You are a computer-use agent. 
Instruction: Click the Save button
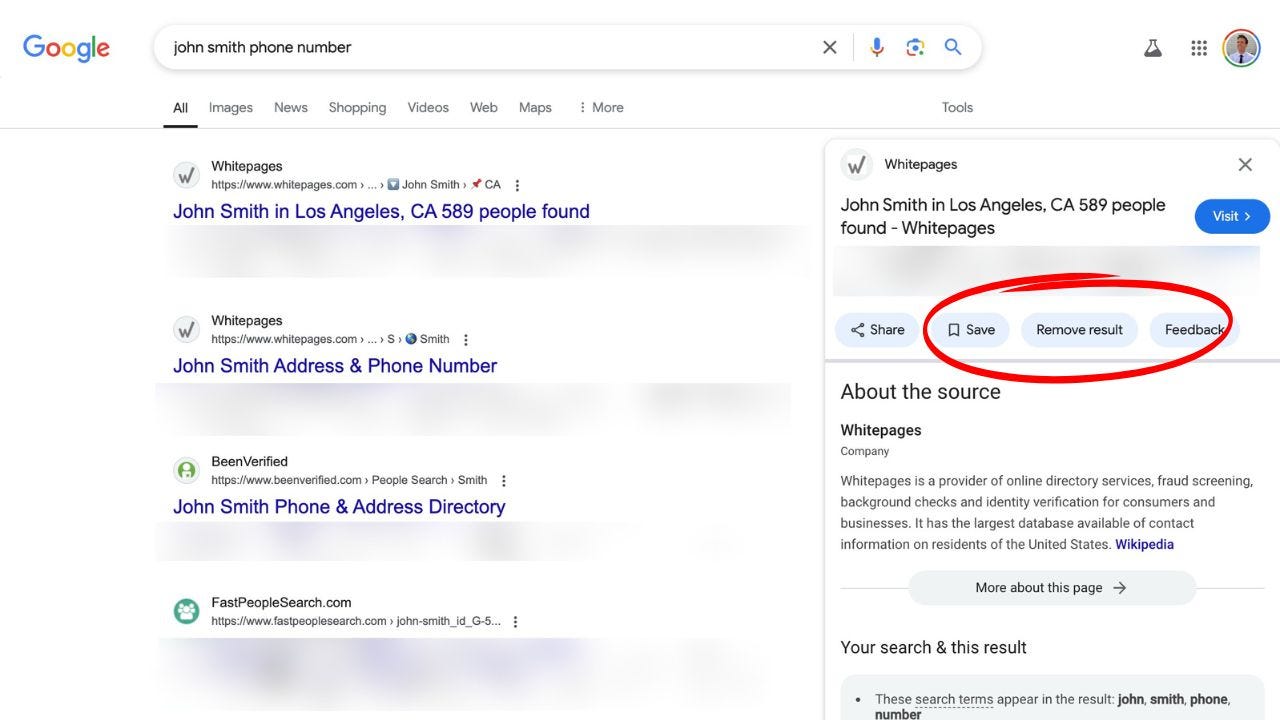tap(970, 330)
